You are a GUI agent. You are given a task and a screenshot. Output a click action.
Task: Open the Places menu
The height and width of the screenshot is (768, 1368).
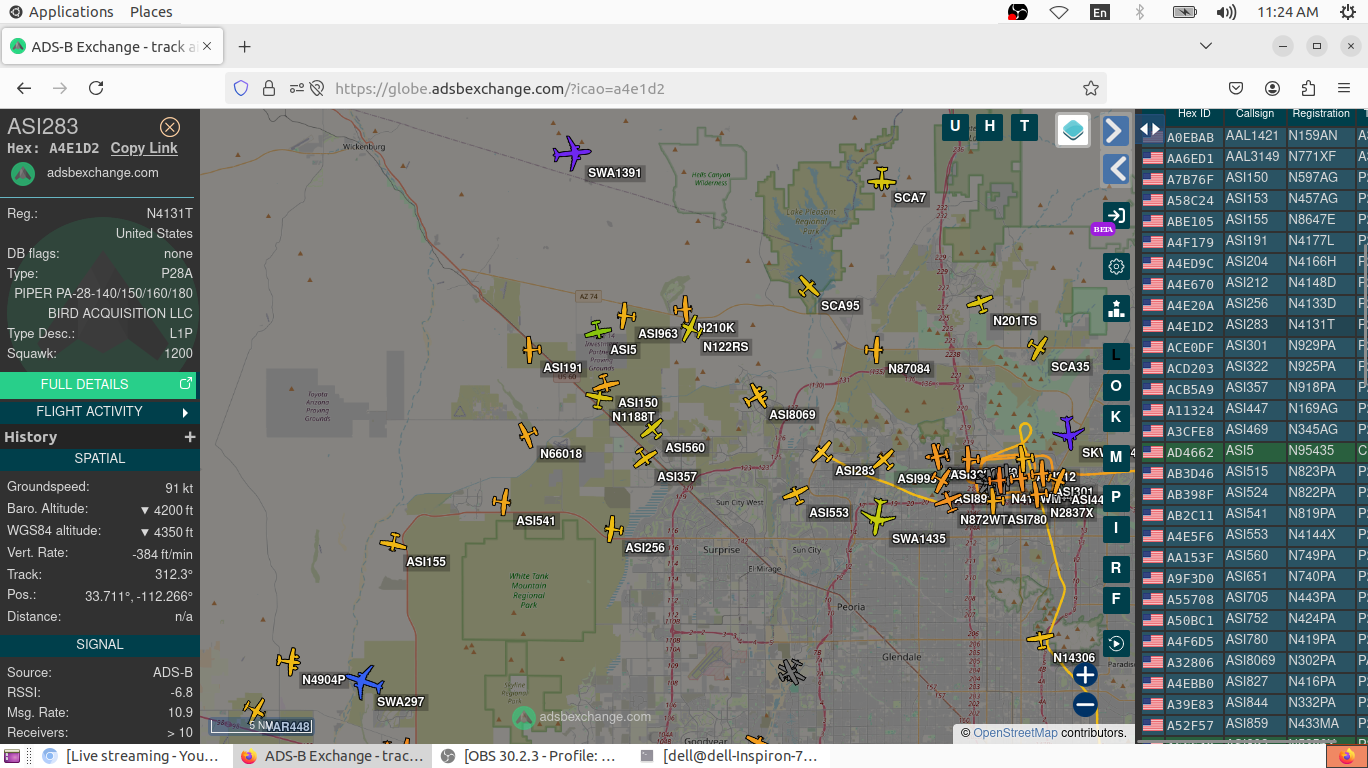pos(151,12)
